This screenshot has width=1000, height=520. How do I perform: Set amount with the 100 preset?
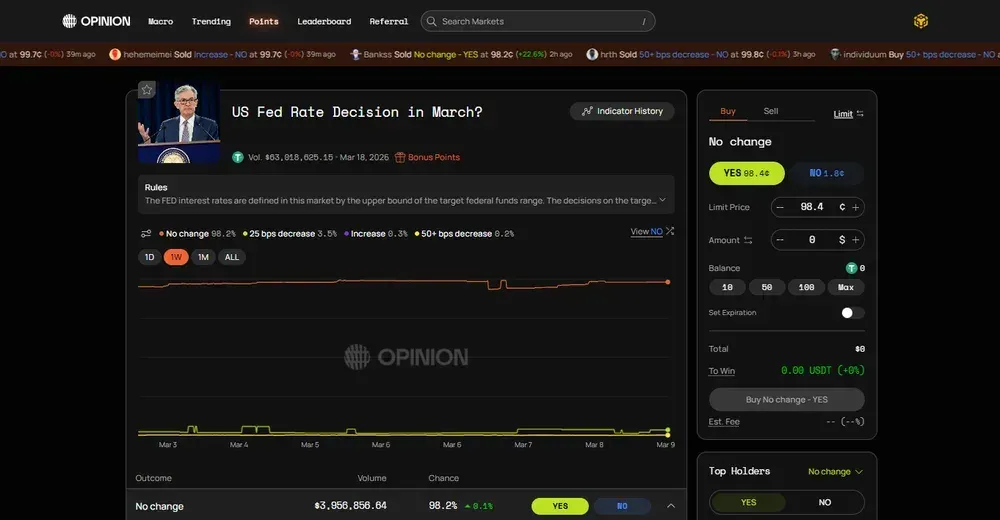pyautogui.click(x=806, y=287)
